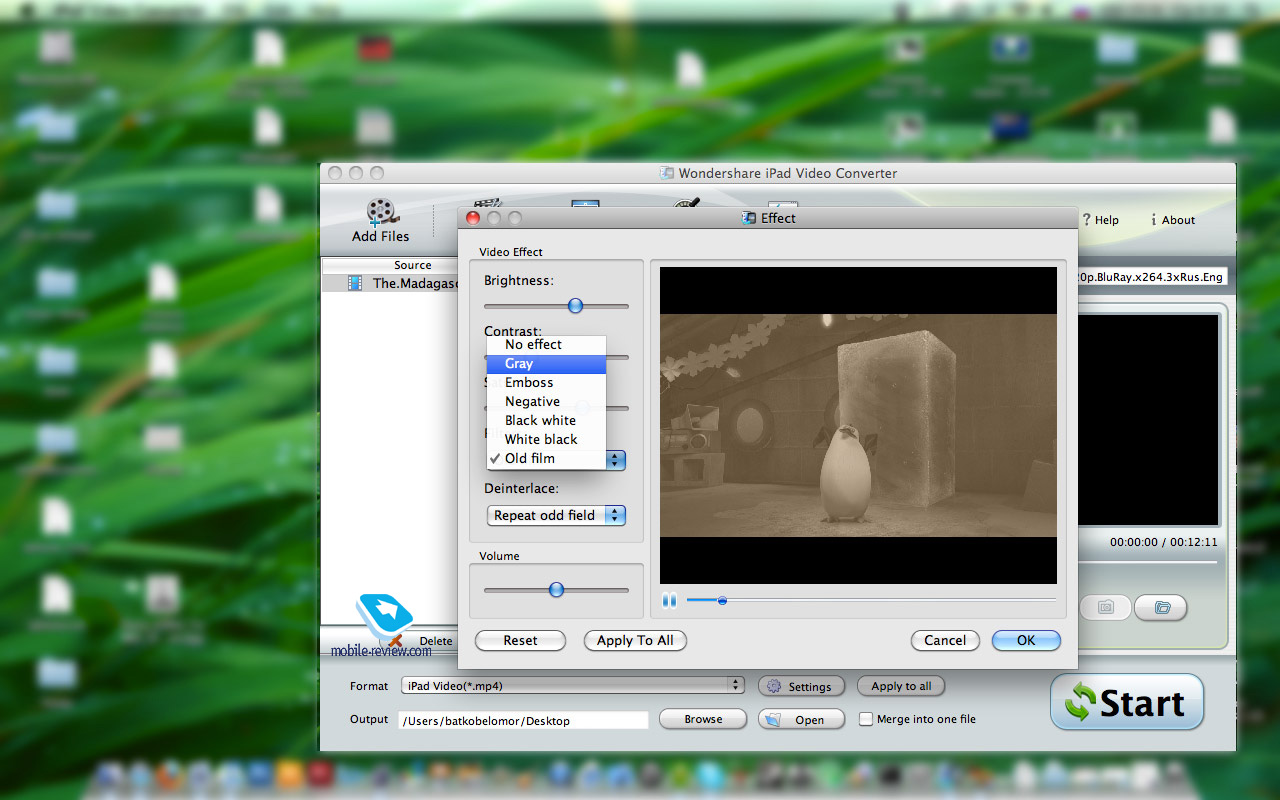The image size is (1280, 800).
Task: Click the film strip icon beside The.Madagasc file
Action: (355, 283)
